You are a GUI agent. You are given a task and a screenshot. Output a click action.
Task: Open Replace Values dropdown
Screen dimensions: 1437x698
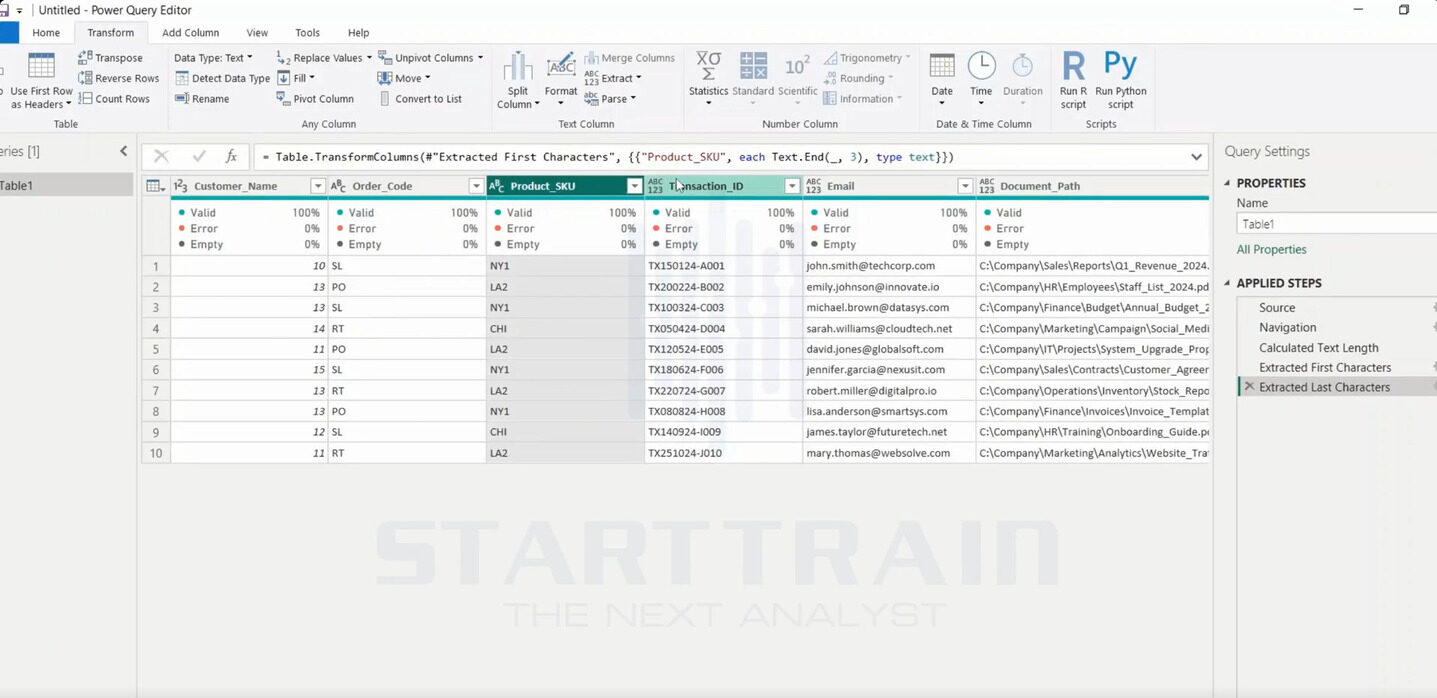click(323, 58)
